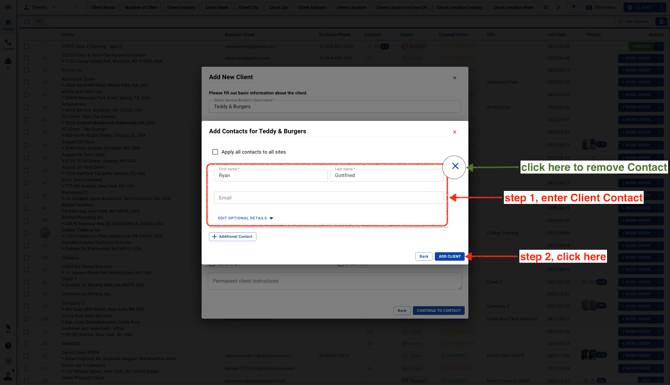Select the alante test client inc row checkbox
670x385 pixels.
click(x=26, y=94)
